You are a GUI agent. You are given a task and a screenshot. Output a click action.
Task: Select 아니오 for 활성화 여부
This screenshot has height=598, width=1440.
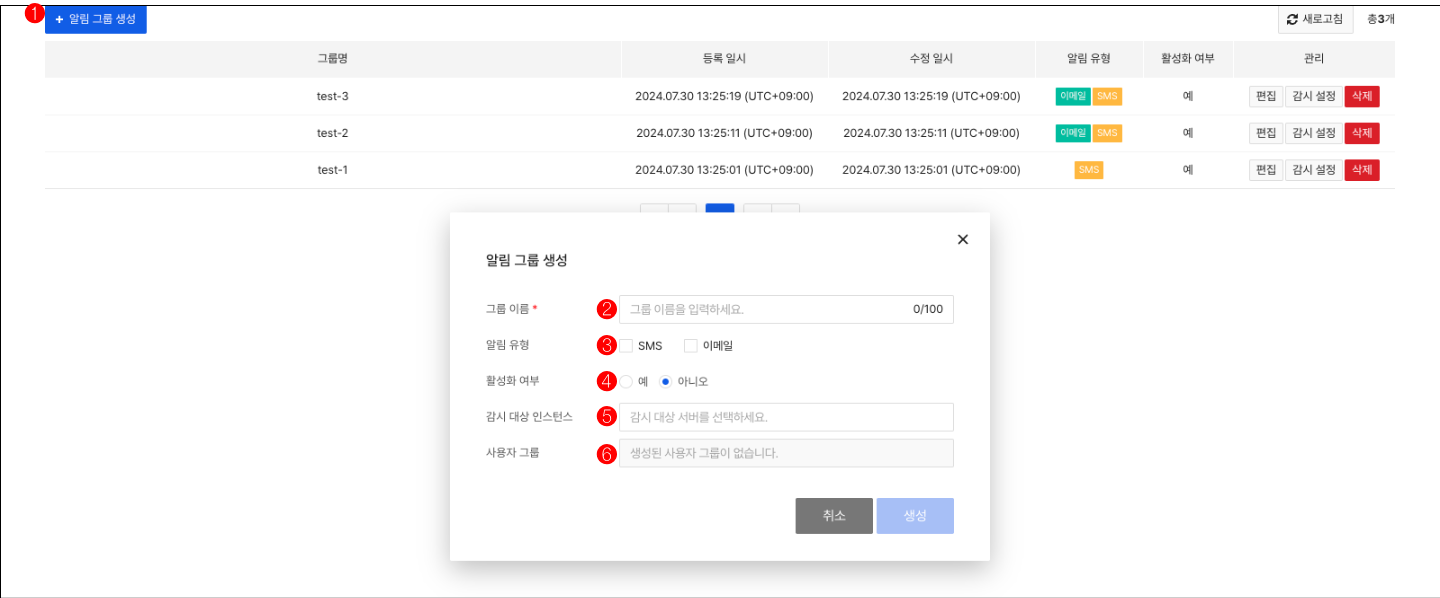(666, 381)
